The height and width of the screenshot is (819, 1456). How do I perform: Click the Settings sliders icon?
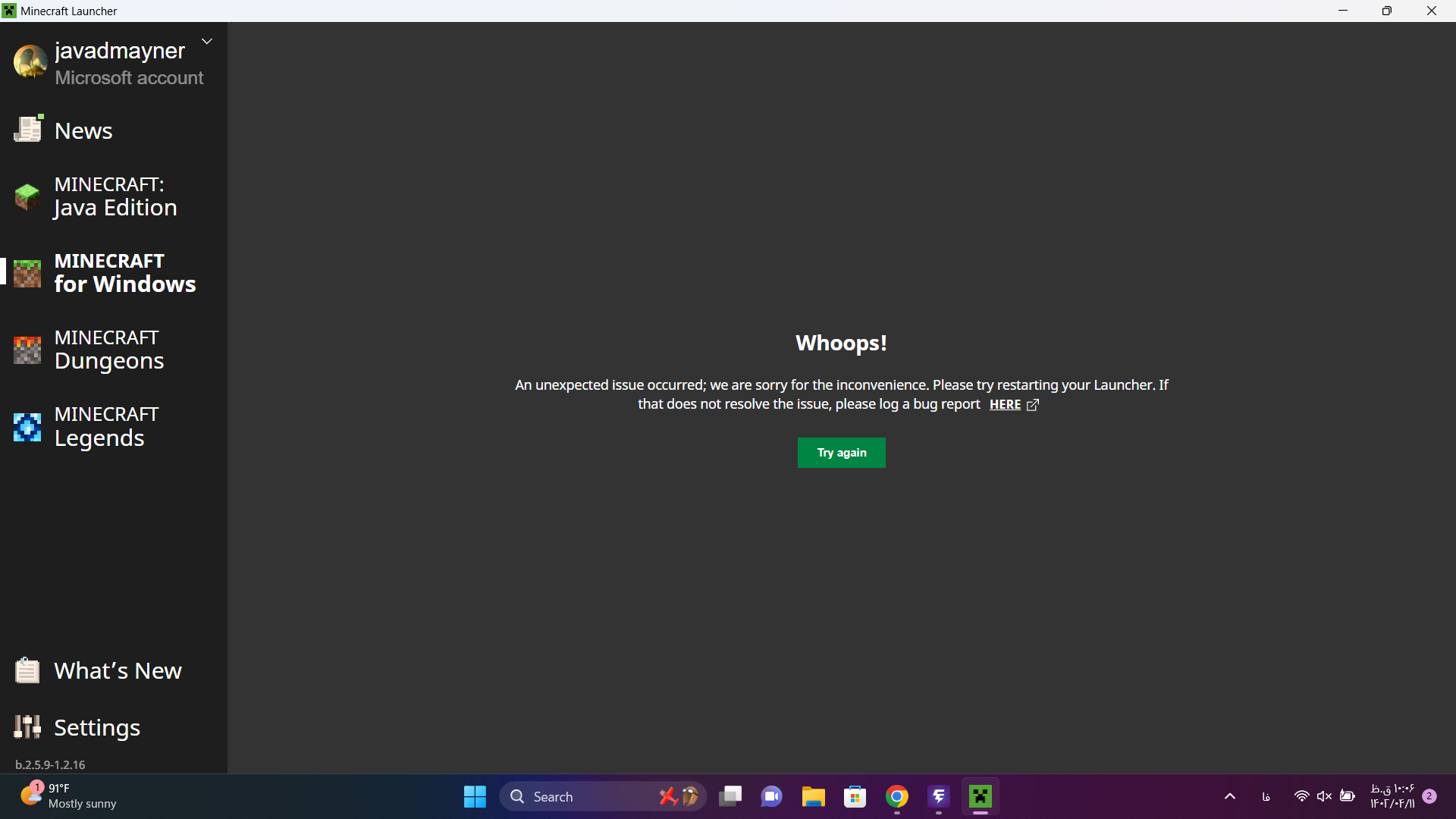coord(27,726)
